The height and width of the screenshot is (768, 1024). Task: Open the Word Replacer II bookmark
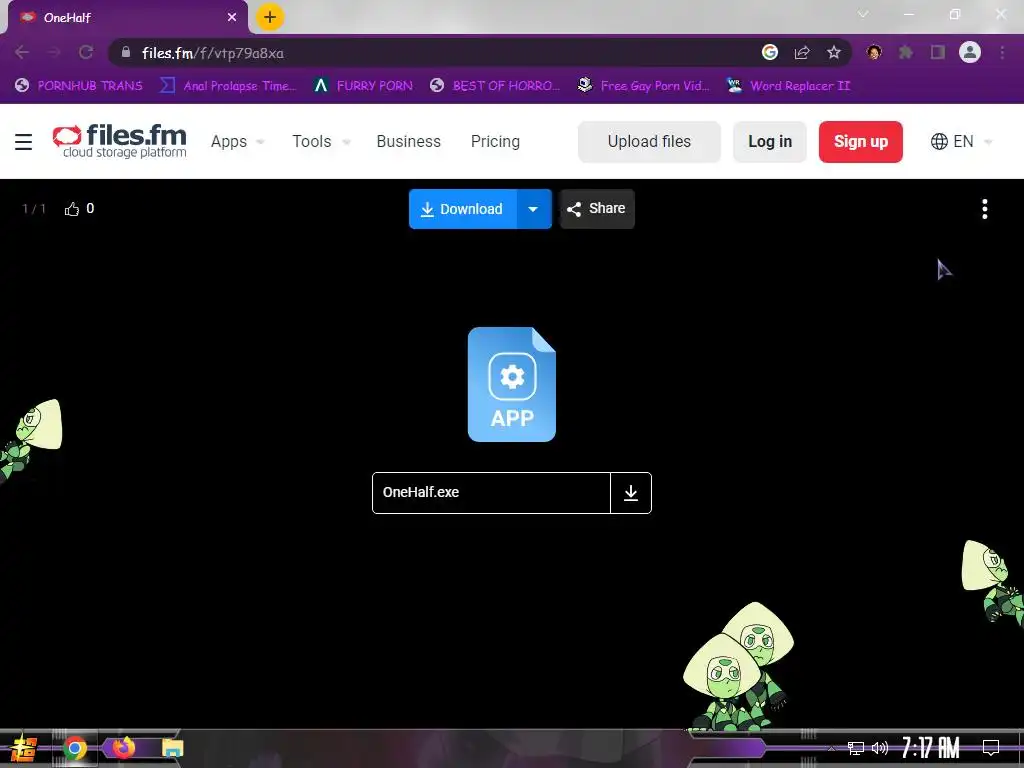(x=789, y=86)
